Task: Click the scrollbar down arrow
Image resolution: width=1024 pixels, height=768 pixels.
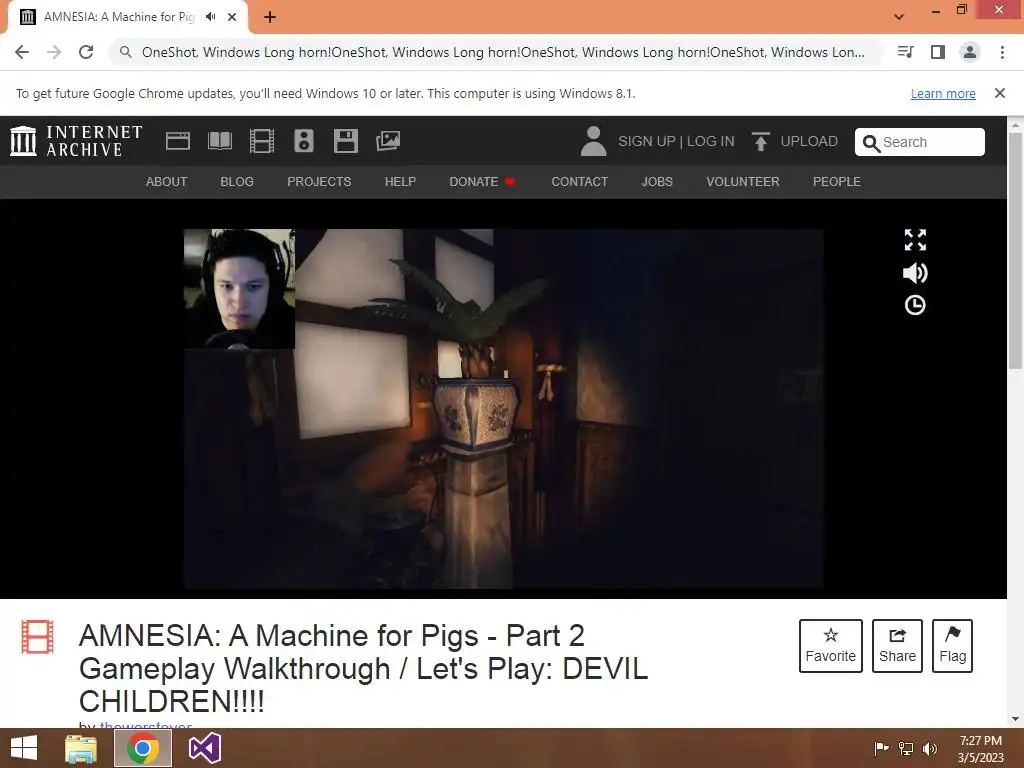Action: point(1015,719)
